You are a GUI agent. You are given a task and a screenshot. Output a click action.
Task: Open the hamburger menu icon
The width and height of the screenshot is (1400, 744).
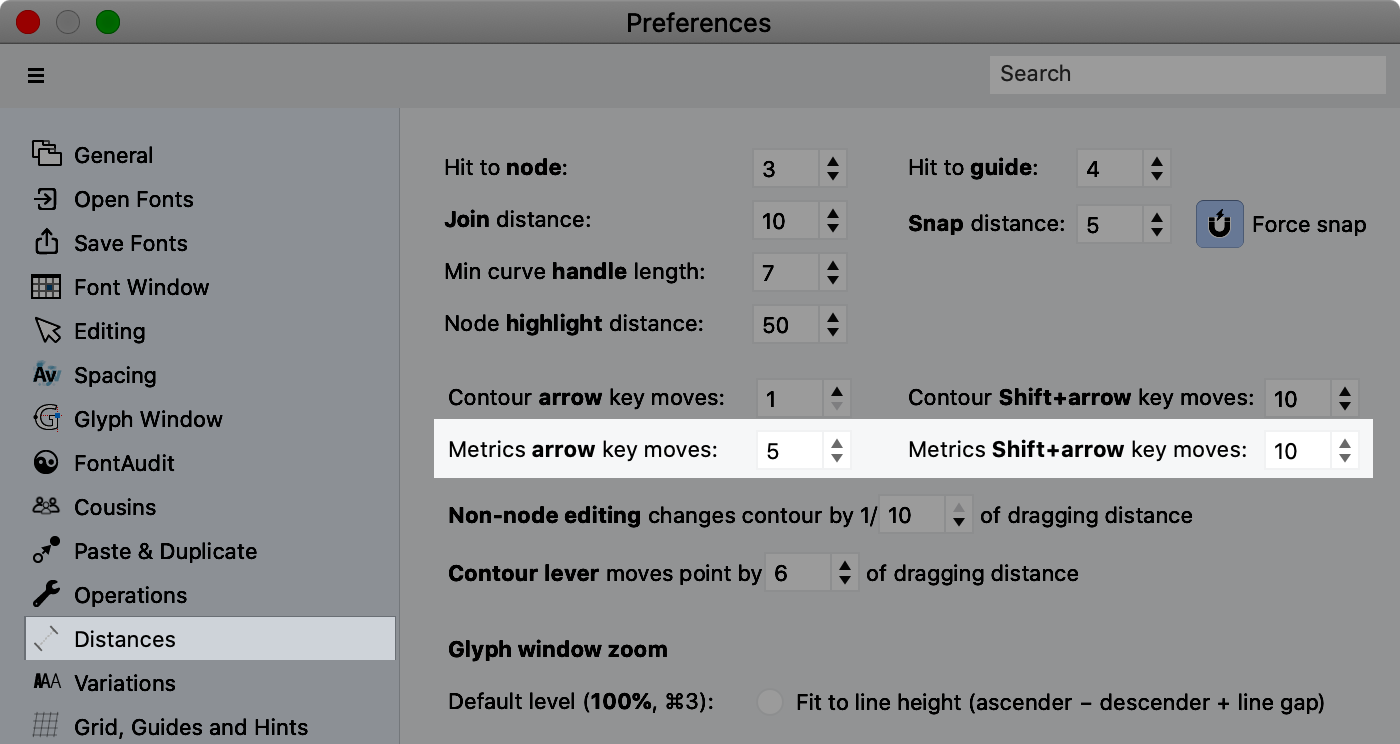tap(36, 75)
